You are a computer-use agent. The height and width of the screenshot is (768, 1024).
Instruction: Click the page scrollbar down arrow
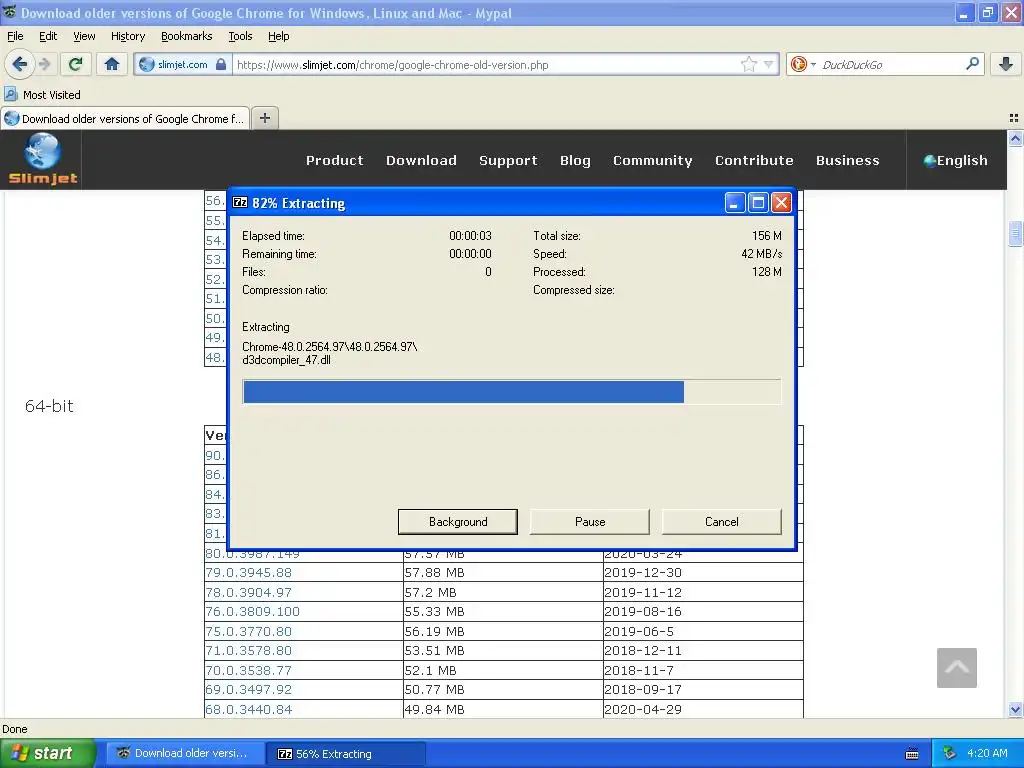coord(1015,709)
